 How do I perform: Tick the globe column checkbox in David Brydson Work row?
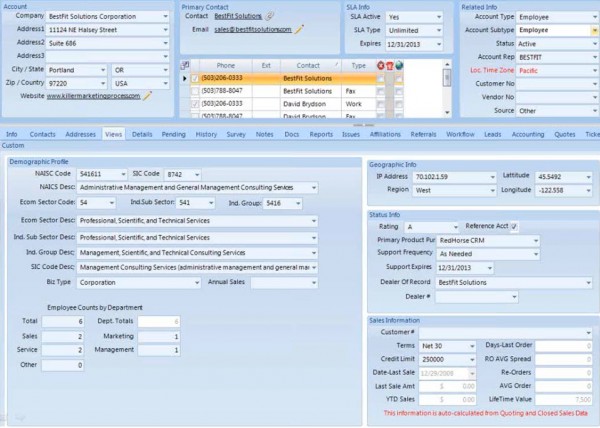(x=399, y=104)
